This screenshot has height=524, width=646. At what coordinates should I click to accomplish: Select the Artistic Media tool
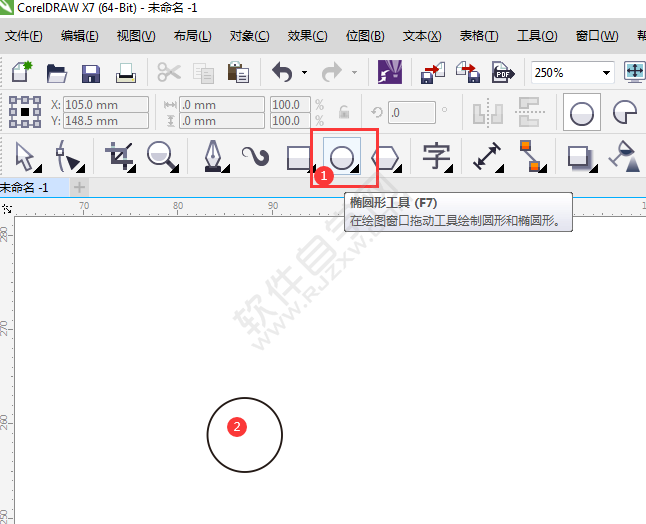click(x=255, y=157)
